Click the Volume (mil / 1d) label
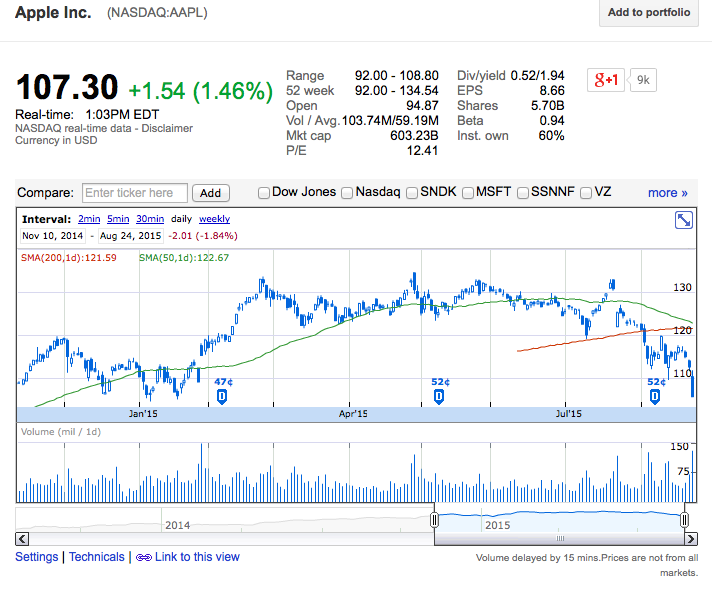This screenshot has height=590, width=712. point(61,431)
